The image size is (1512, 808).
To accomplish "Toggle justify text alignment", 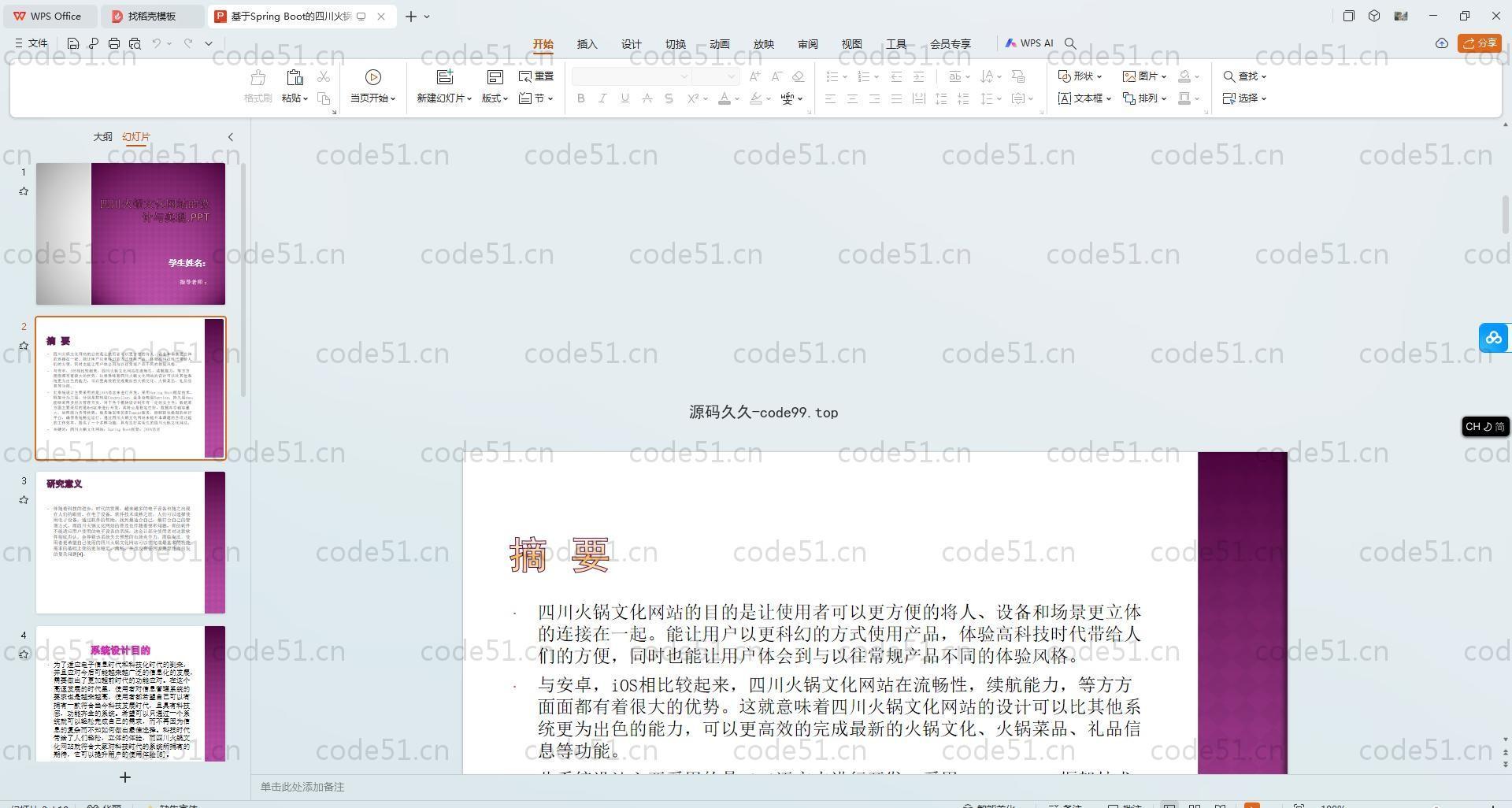I will [896, 98].
